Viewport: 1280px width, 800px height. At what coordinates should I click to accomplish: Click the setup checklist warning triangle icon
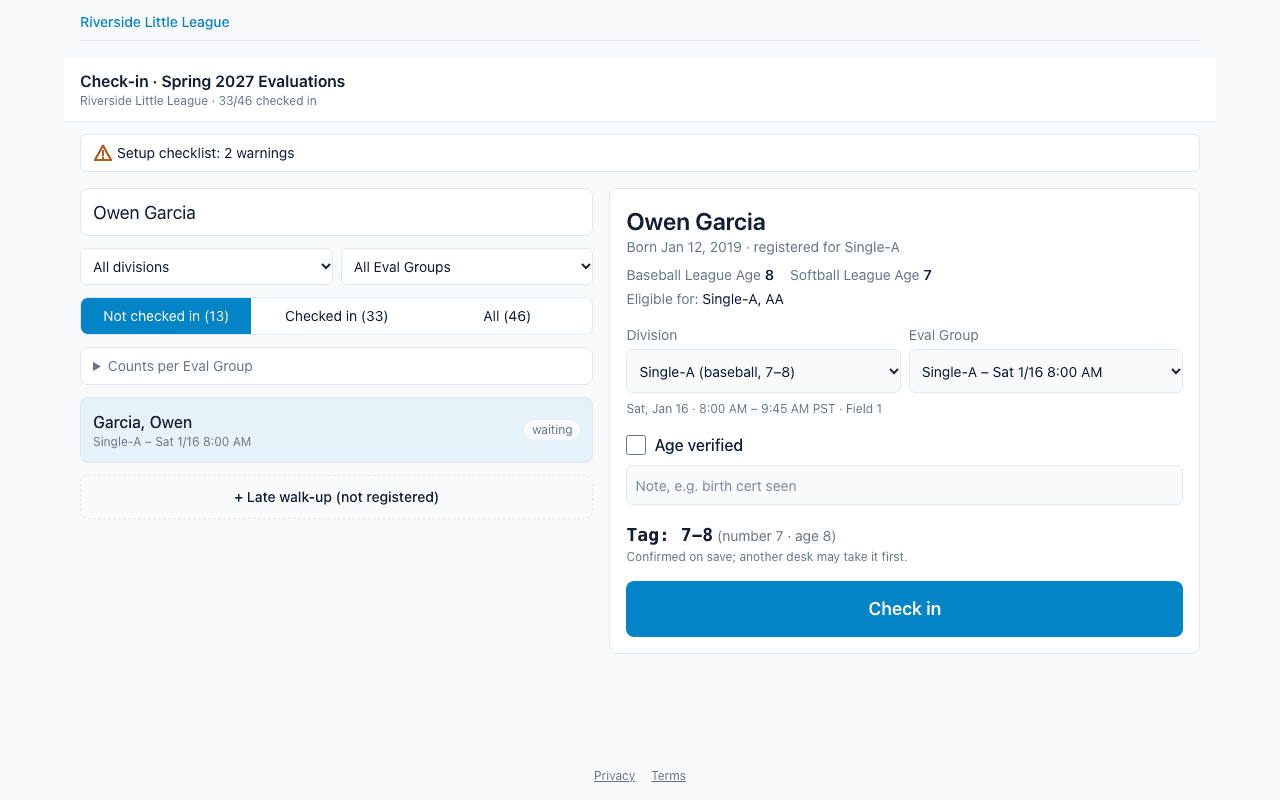click(x=103, y=153)
